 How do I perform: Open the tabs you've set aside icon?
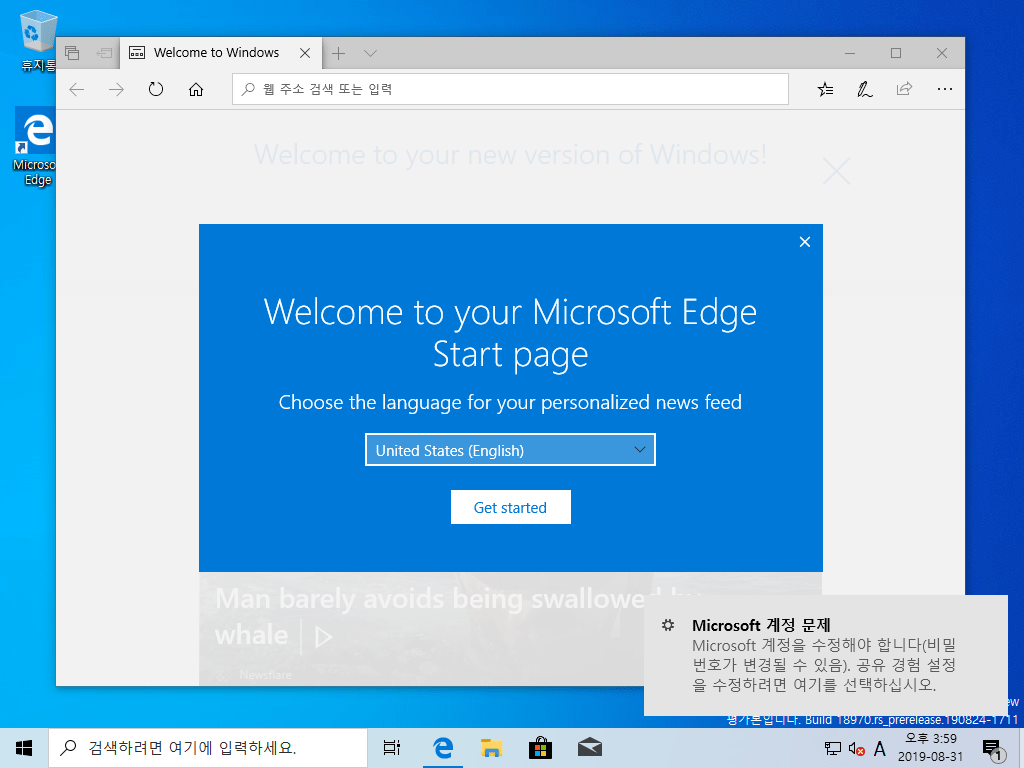(72, 53)
